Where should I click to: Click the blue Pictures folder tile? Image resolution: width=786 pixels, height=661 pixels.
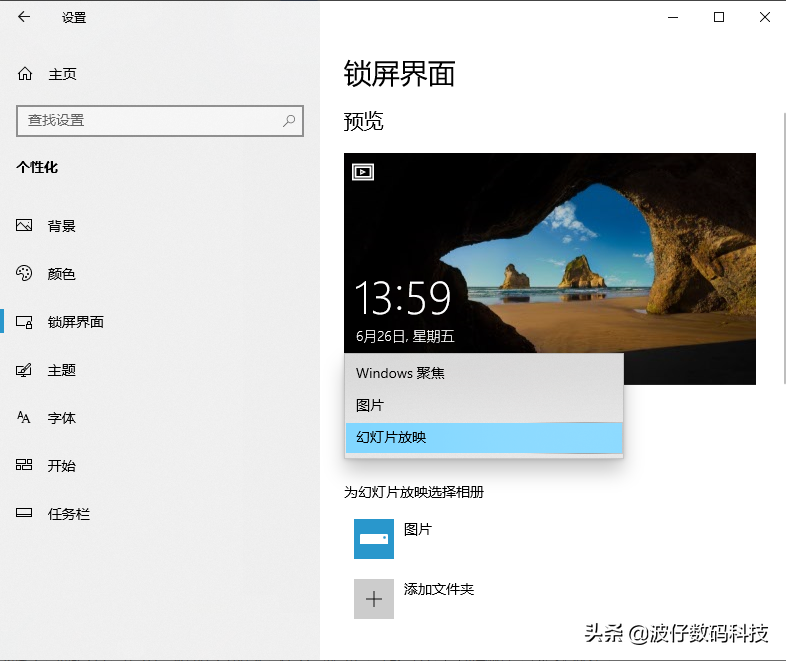374,539
